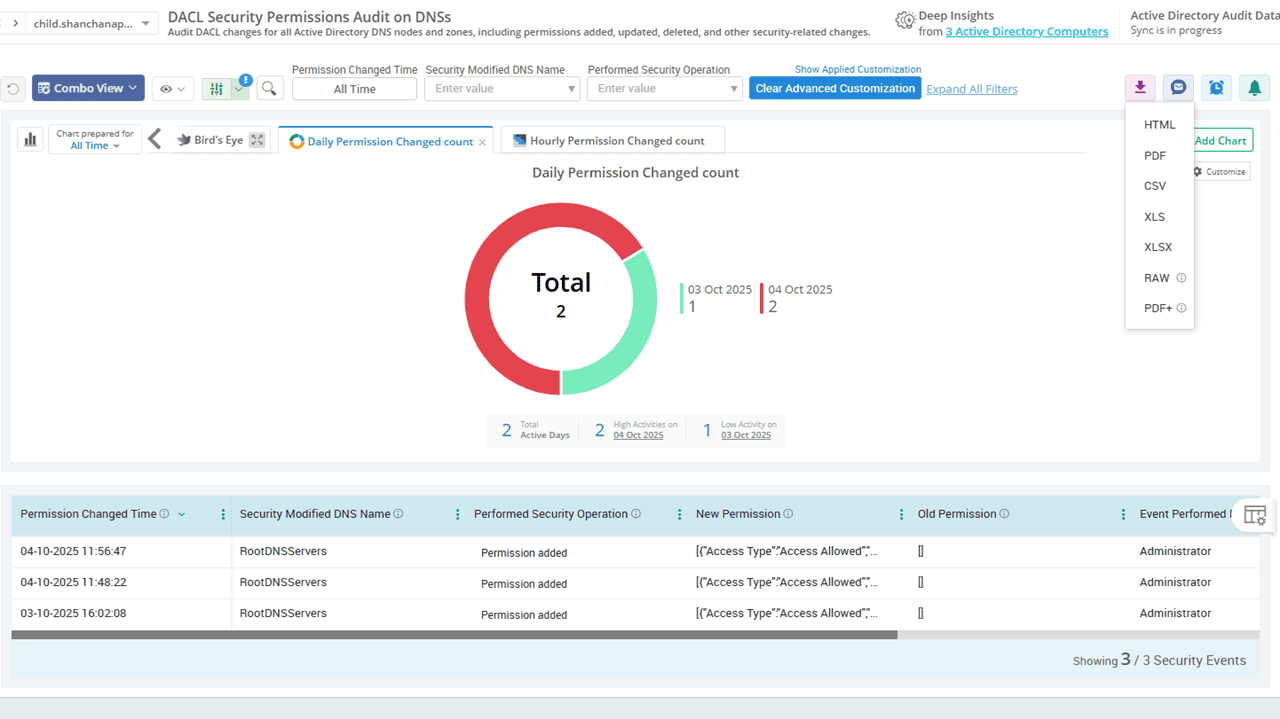The height and width of the screenshot is (719, 1280).
Task: Select CSV from the export menu
Action: point(1155,186)
